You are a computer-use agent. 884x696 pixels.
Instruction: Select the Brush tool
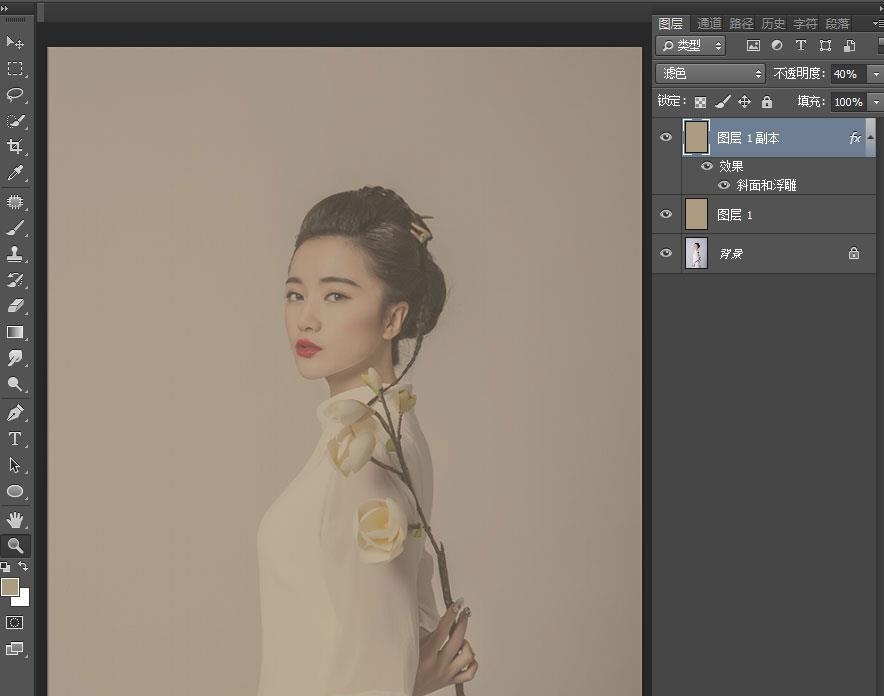(15, 228)
